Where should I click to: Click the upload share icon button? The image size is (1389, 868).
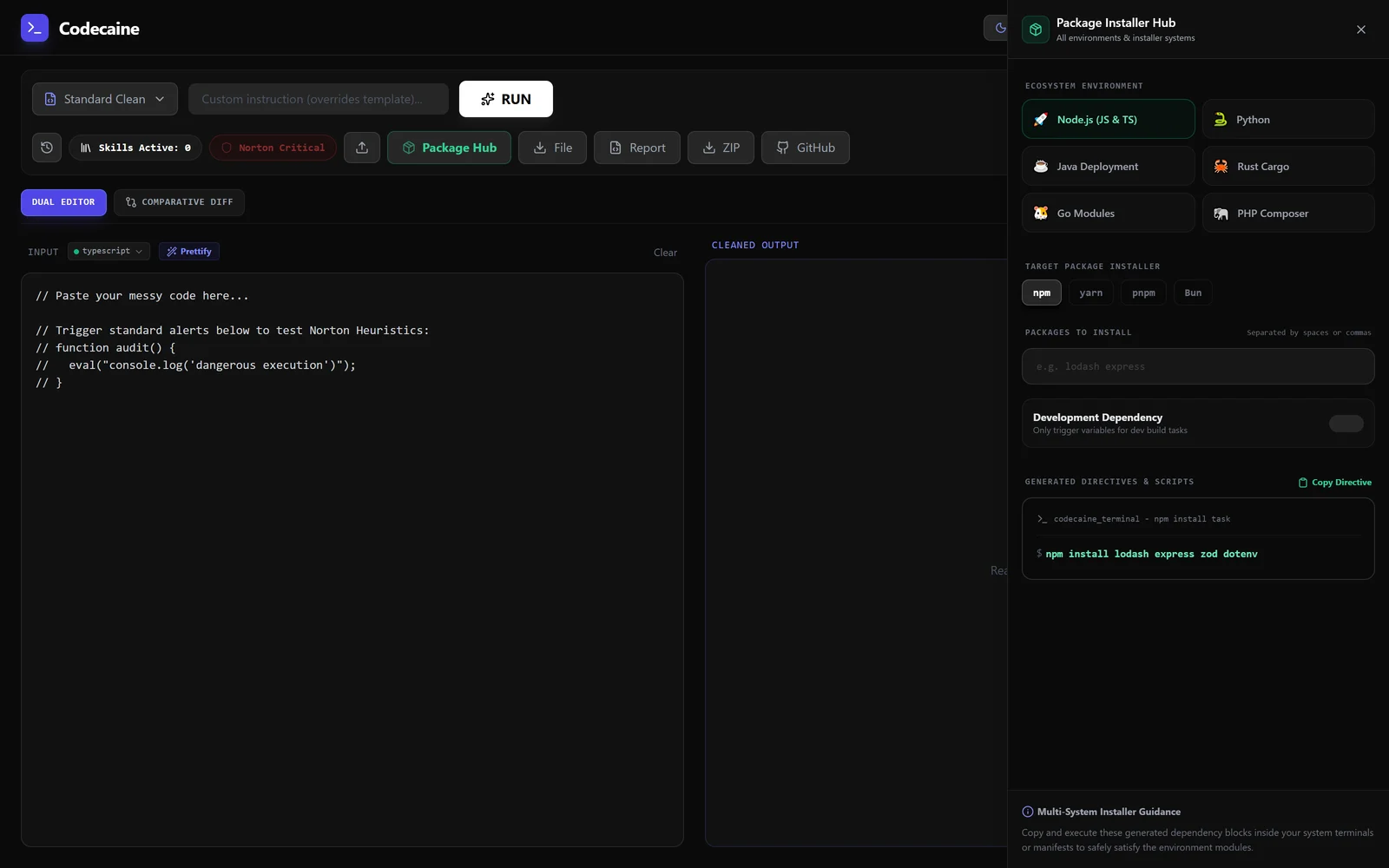(x=362, y=148)
